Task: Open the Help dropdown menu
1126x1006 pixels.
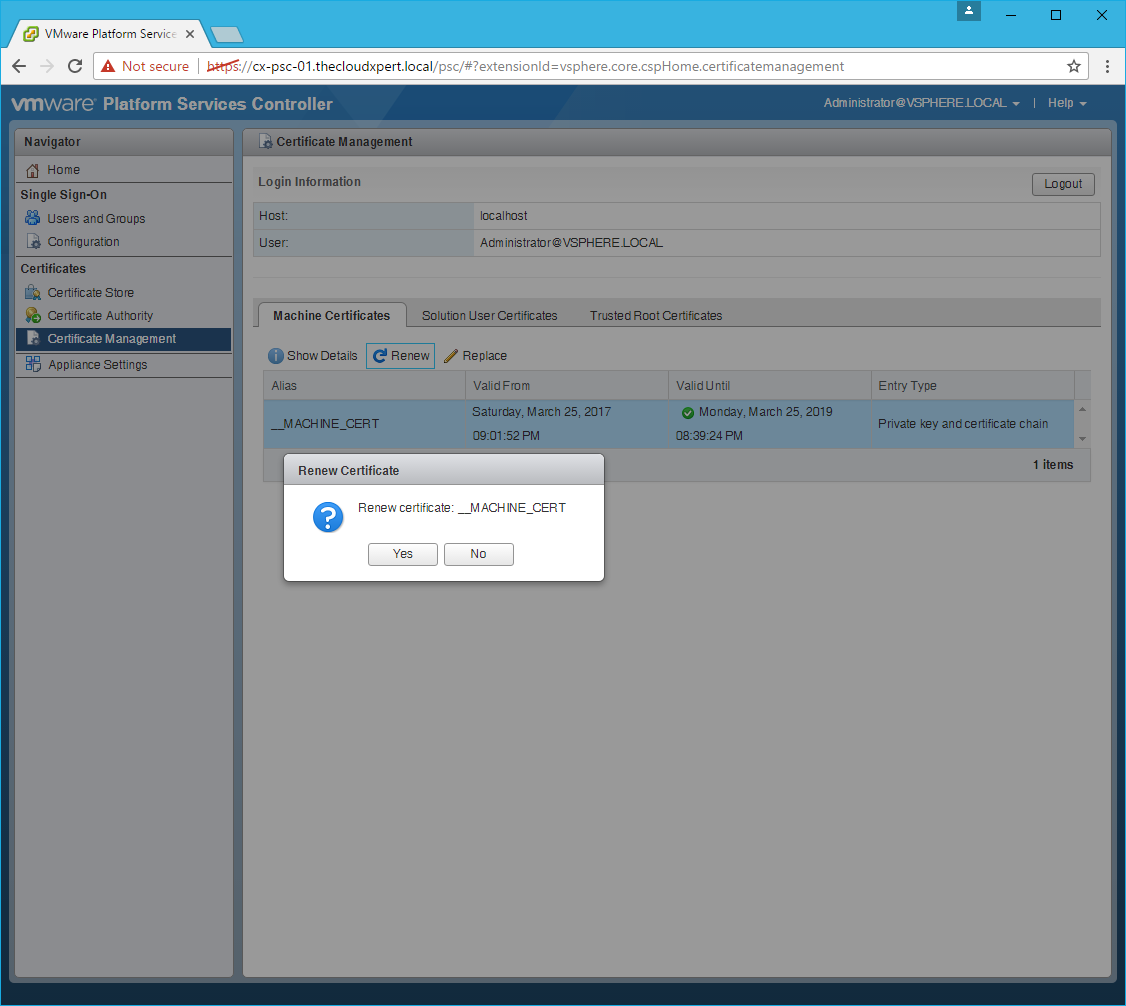Action: click(1066, 103)
